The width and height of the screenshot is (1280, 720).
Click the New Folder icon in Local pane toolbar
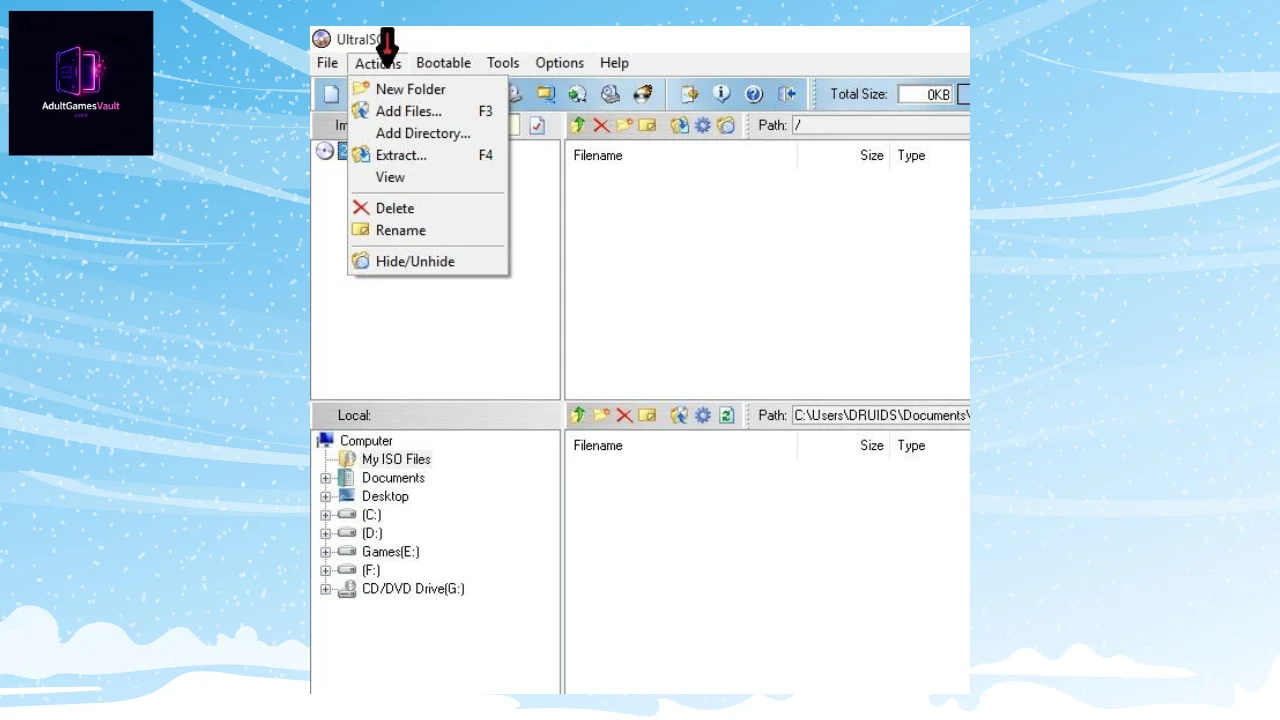[x=601, y=415]
